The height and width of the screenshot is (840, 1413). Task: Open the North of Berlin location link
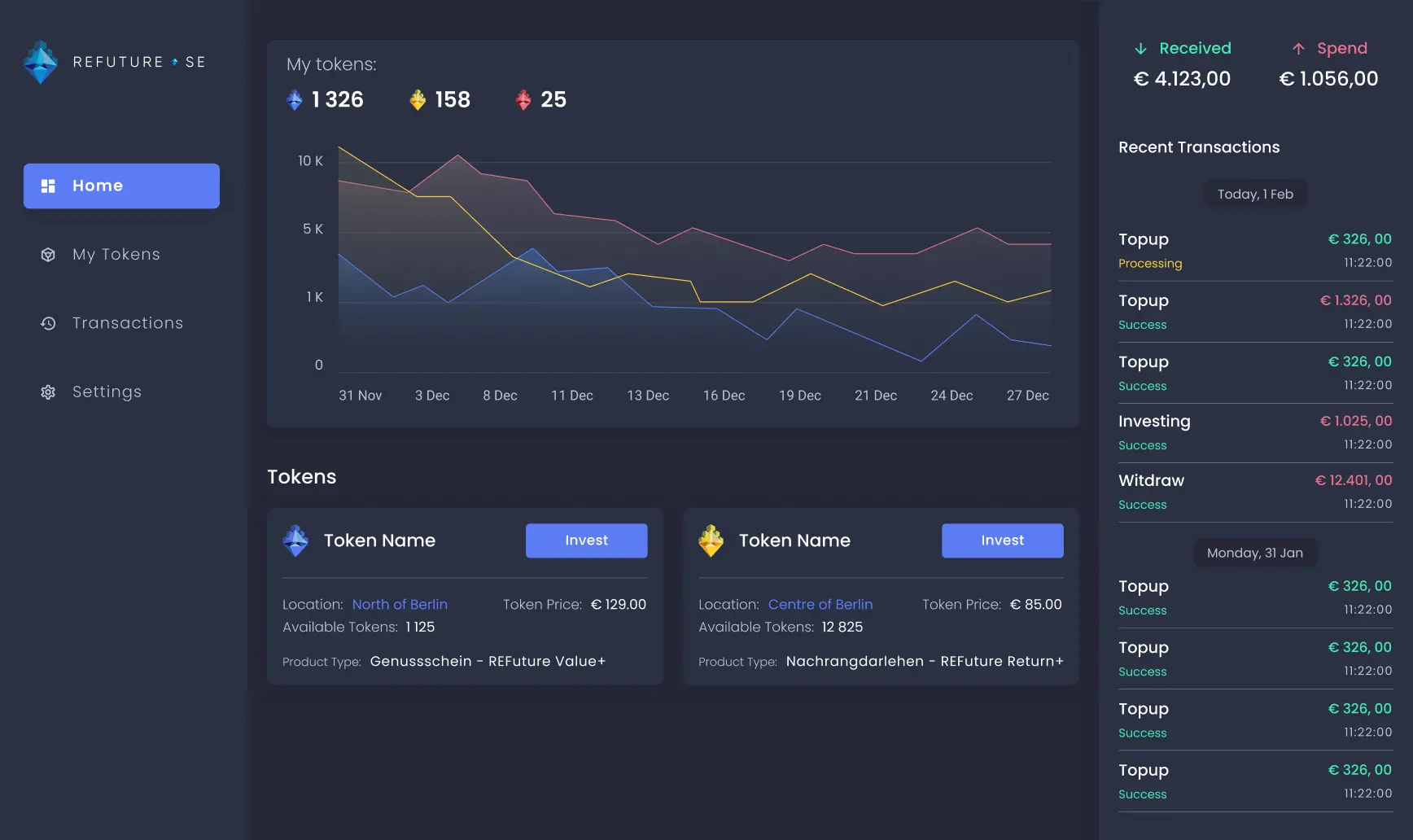coord(400,605)
